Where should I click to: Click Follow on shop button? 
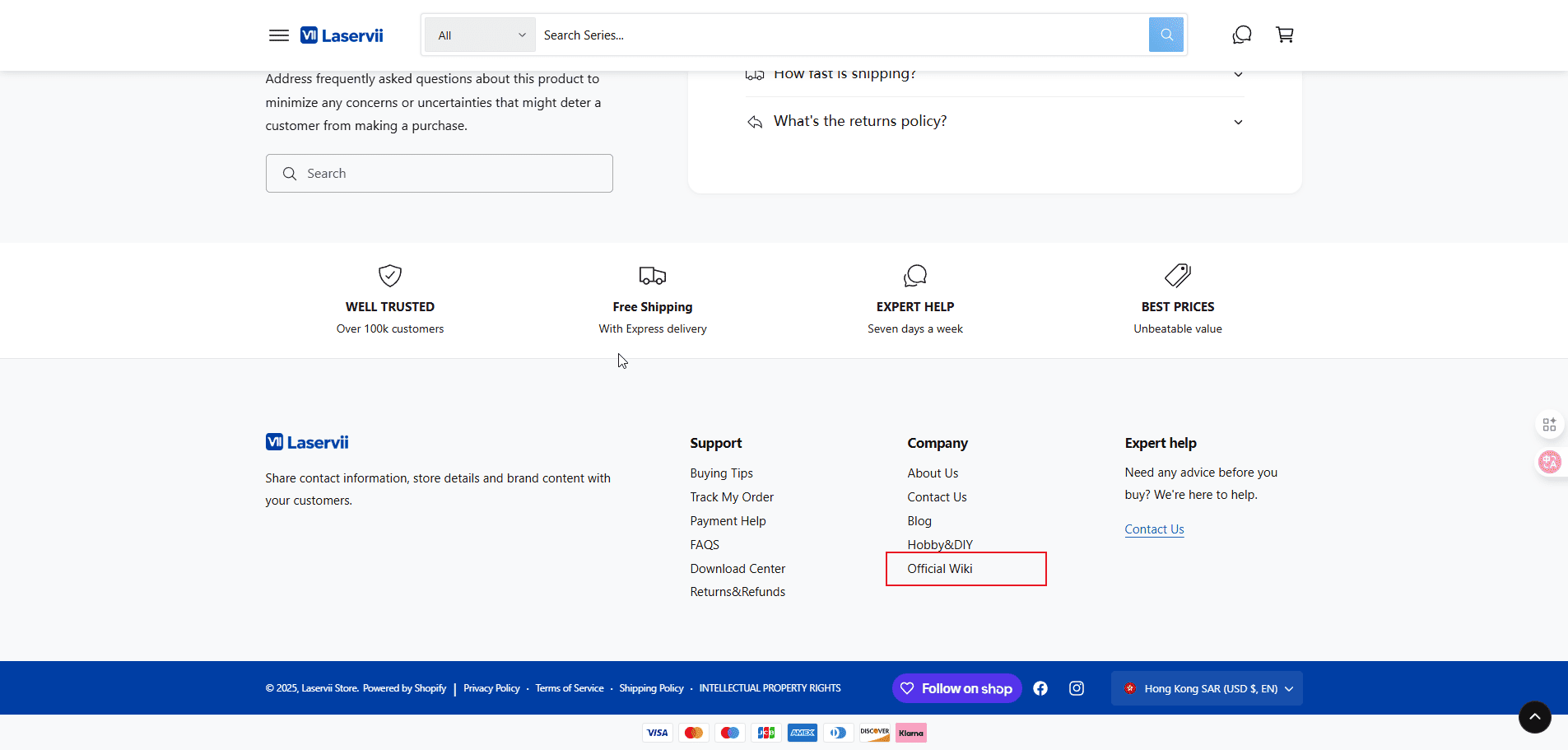point(956,688)
